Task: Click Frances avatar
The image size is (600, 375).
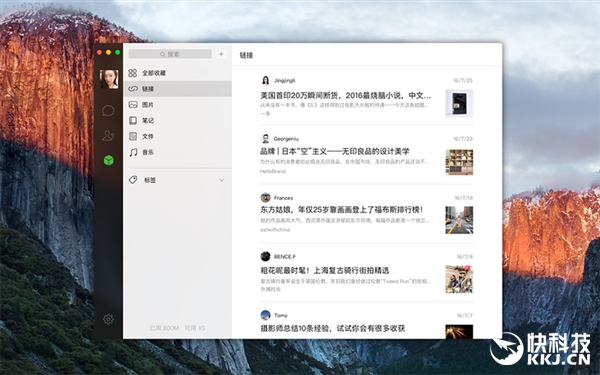Action: (x=265, y=197)
